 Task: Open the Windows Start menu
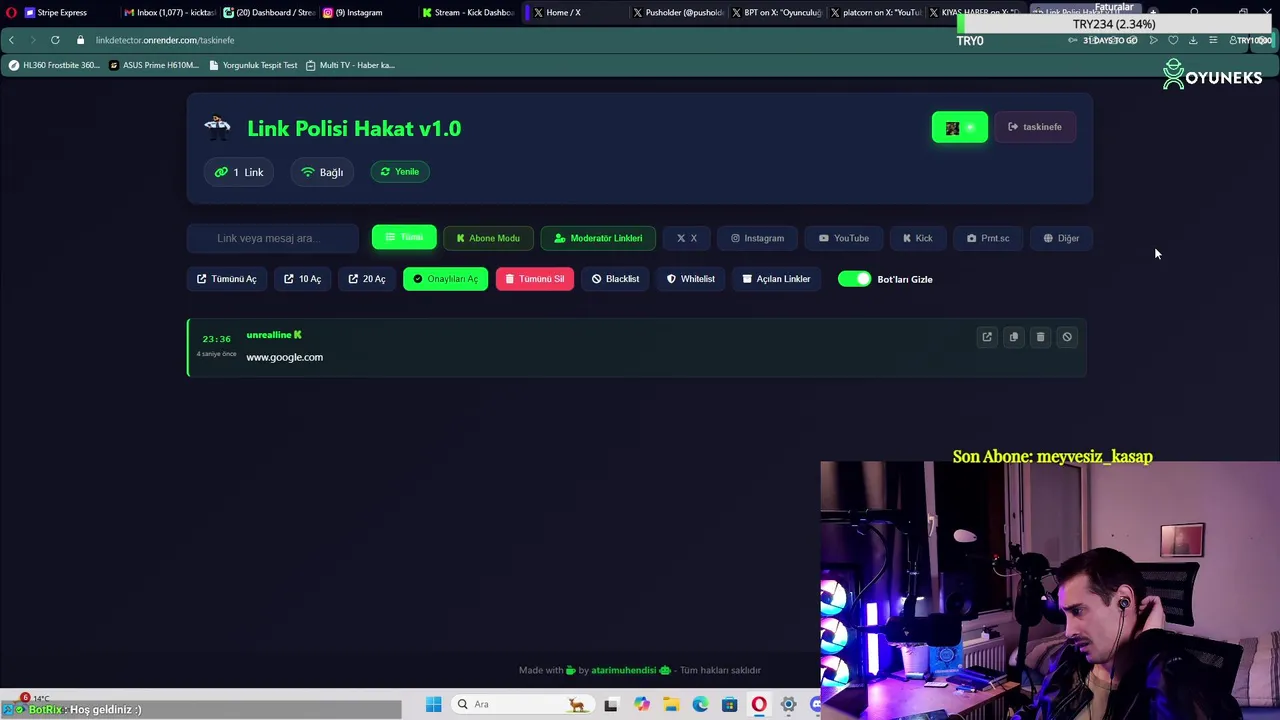(x=433, y=704)
